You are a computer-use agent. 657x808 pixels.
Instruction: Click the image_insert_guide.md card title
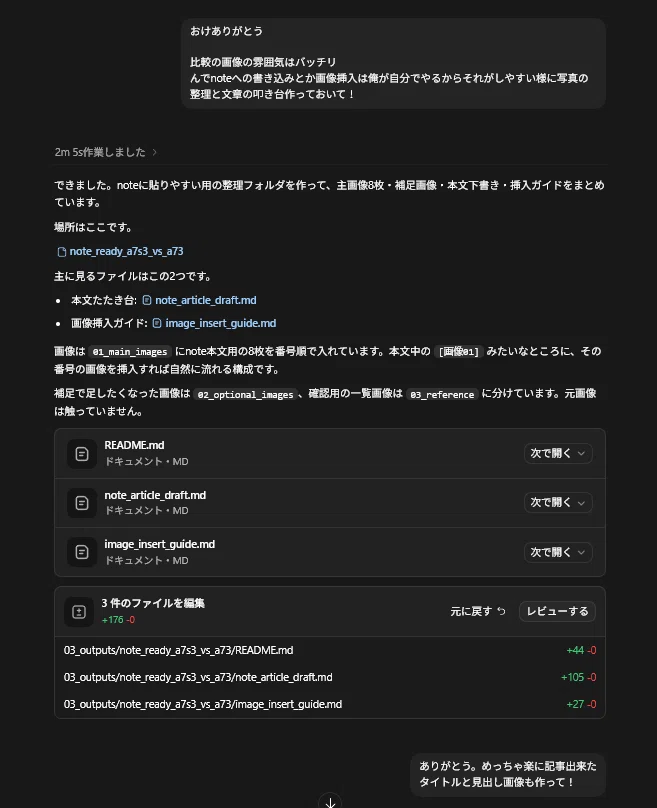point(160,544)
